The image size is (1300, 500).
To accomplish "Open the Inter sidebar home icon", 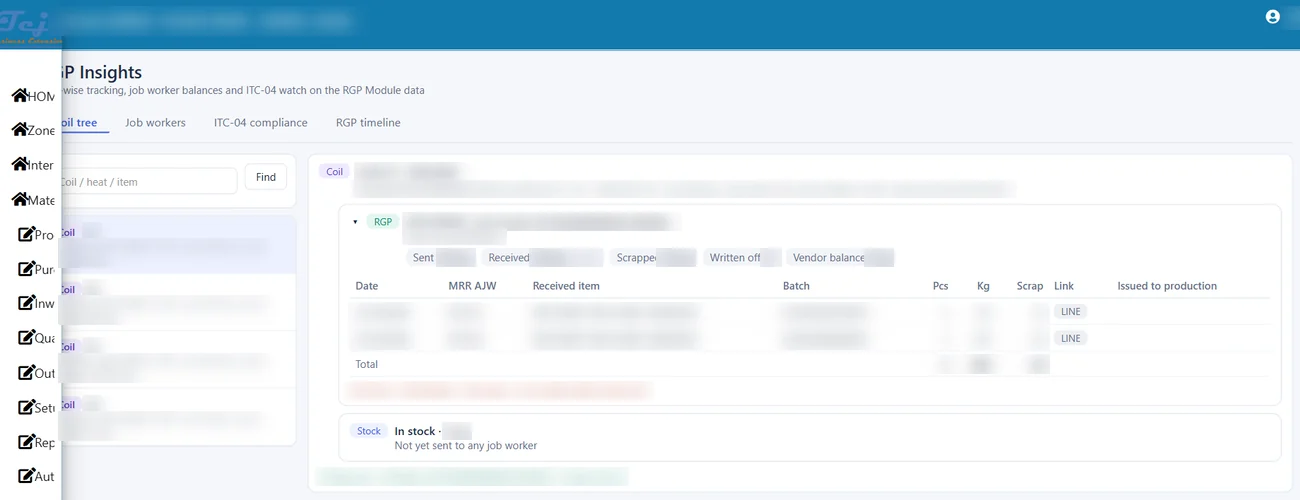I will pyautogui.click(x=19, y=165).
